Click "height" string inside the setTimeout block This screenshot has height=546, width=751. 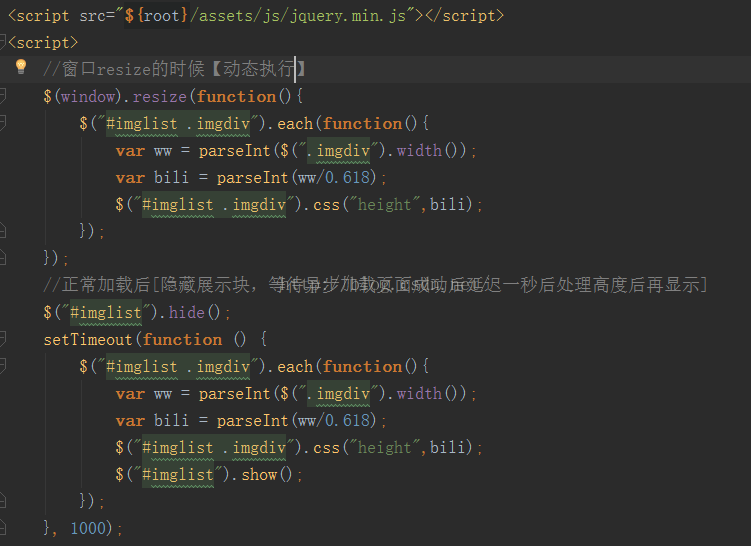point(384,447)
